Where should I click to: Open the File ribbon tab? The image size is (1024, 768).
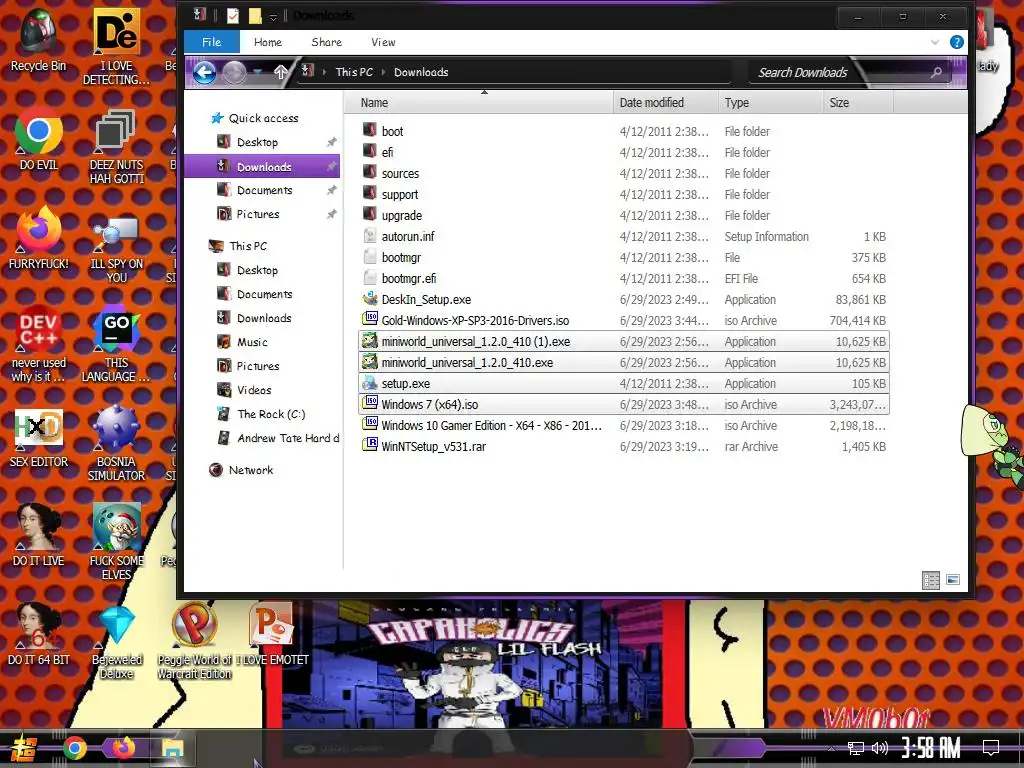(212, 42)
